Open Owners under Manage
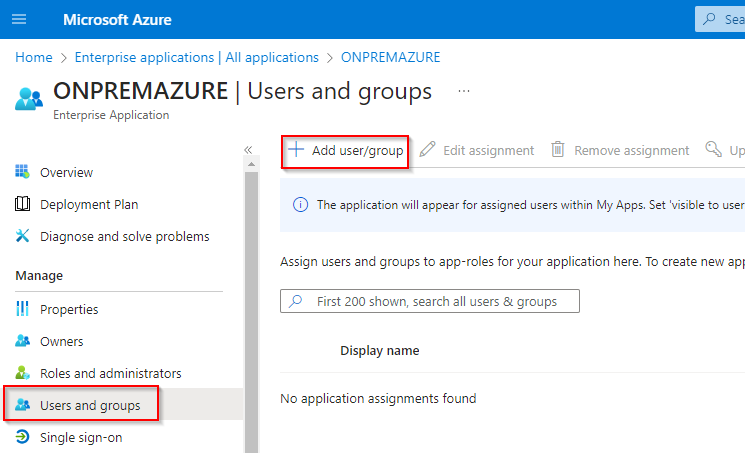The width and height of the screenshot is (745, 453). 62,341
